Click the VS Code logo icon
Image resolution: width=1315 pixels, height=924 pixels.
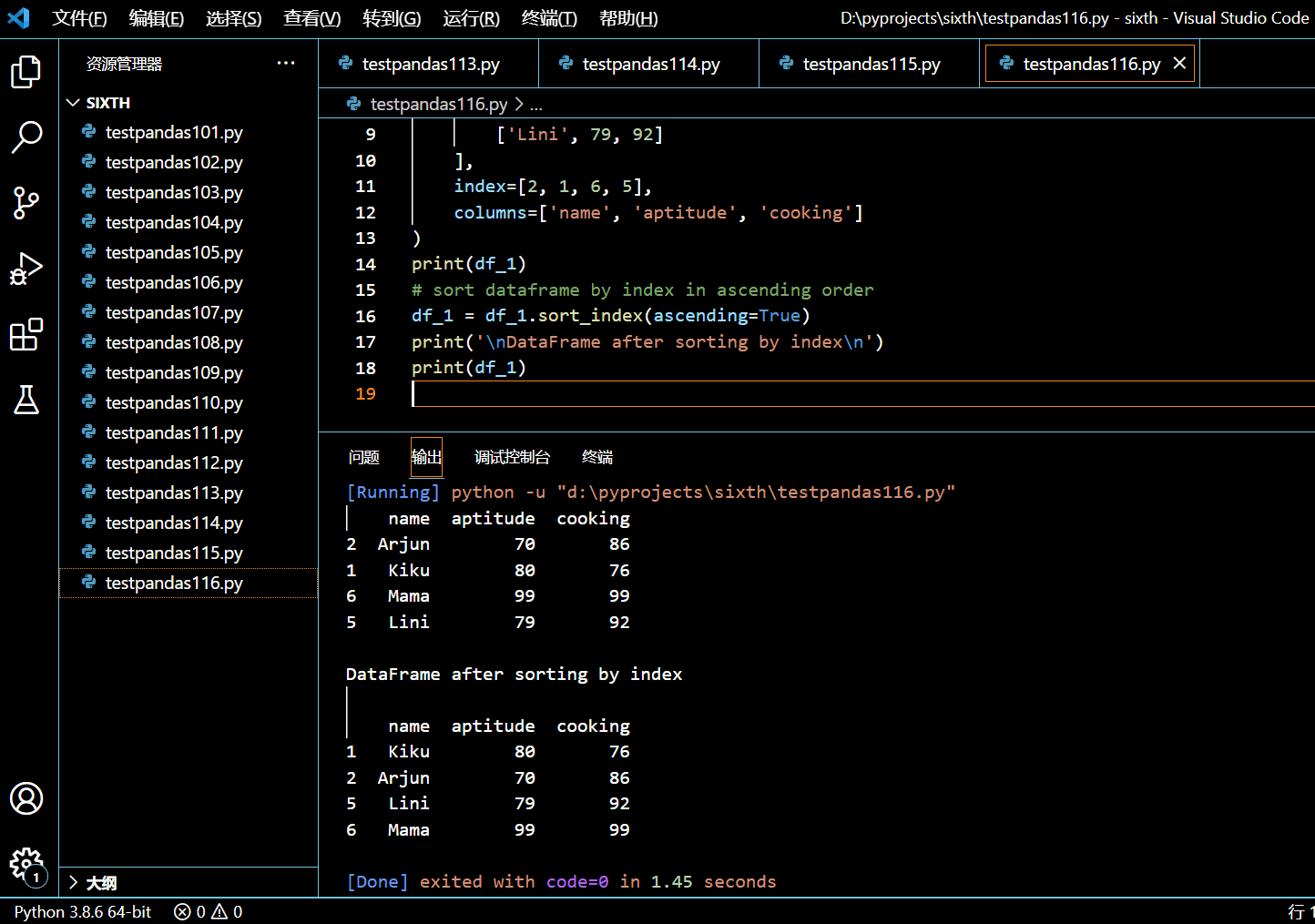click(18, 17)
